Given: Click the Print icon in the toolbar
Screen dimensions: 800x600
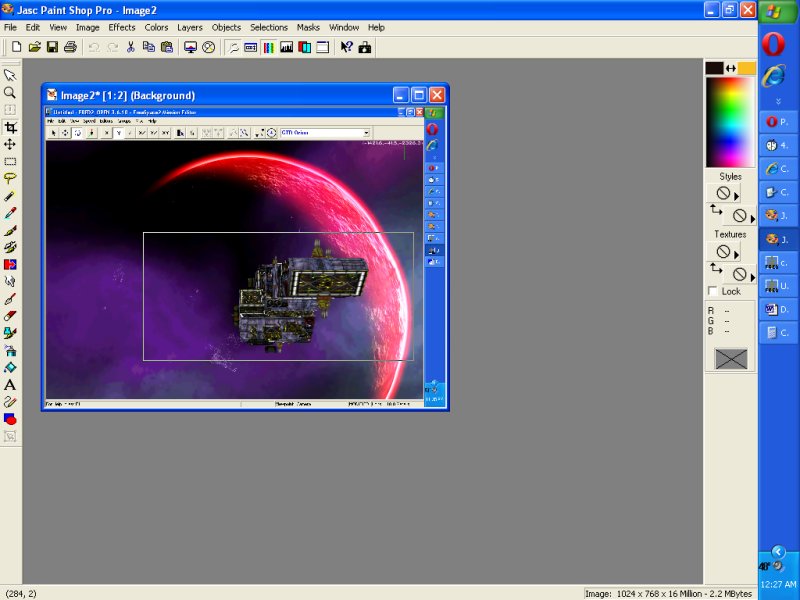Looking at the screenshot, I should (70, 47).
